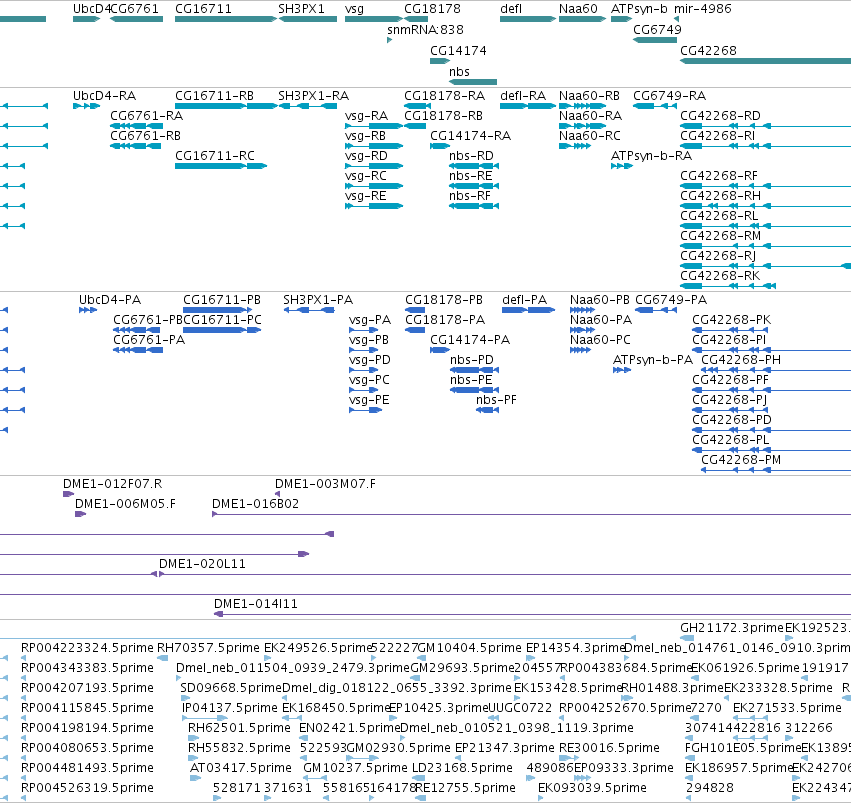Click the snmRNA:838 gene label

point(425,30)
